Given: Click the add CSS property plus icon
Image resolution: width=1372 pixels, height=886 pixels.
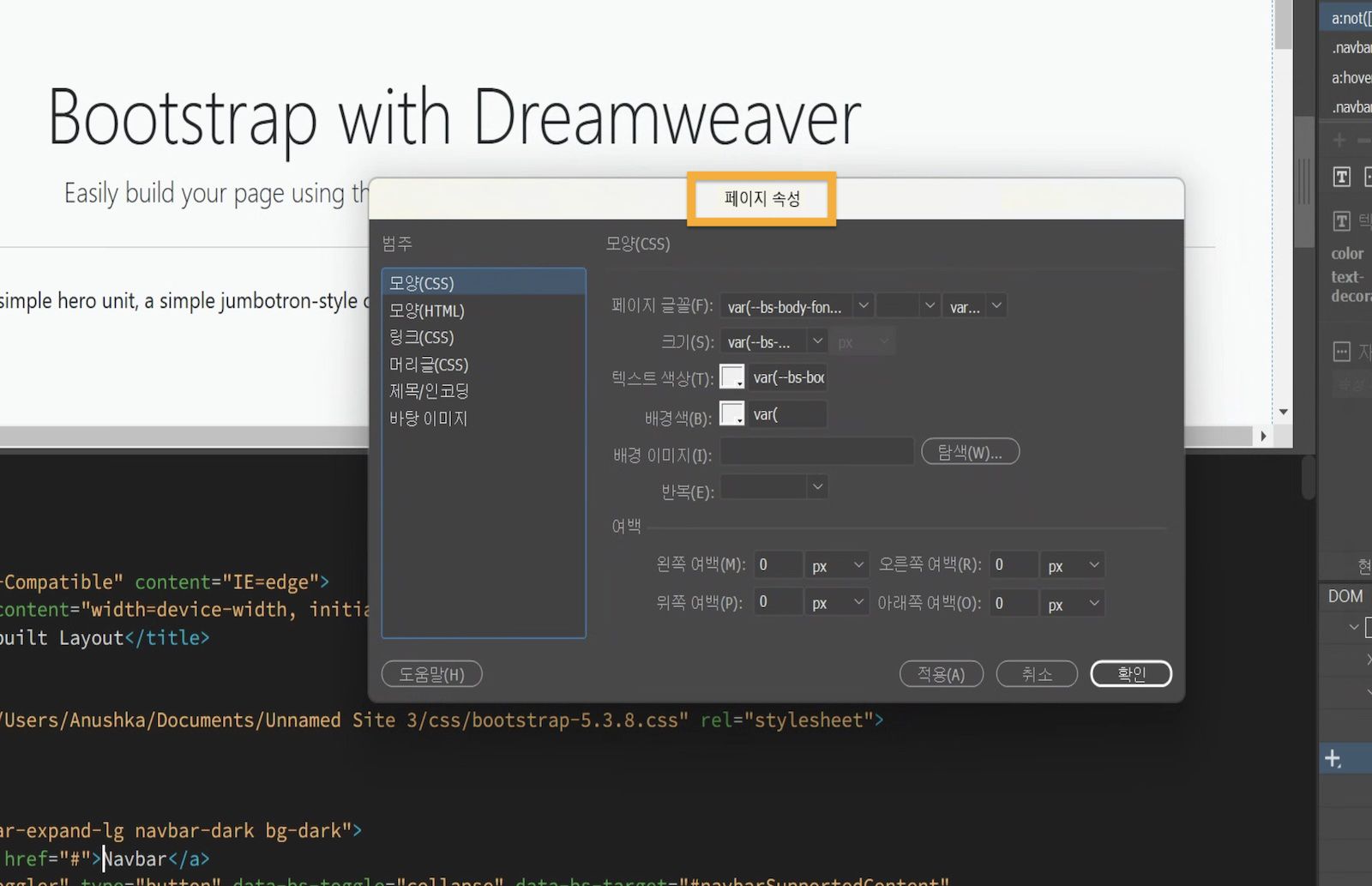Looking at the screenshot, I should [x=1339, y=140].
